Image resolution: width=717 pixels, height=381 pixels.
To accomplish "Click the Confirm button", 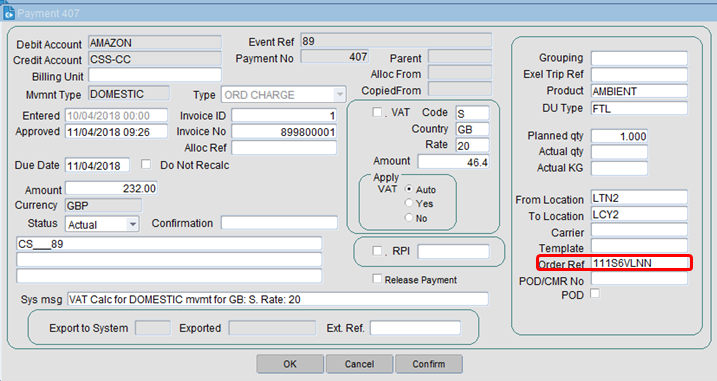I will 428,364.
